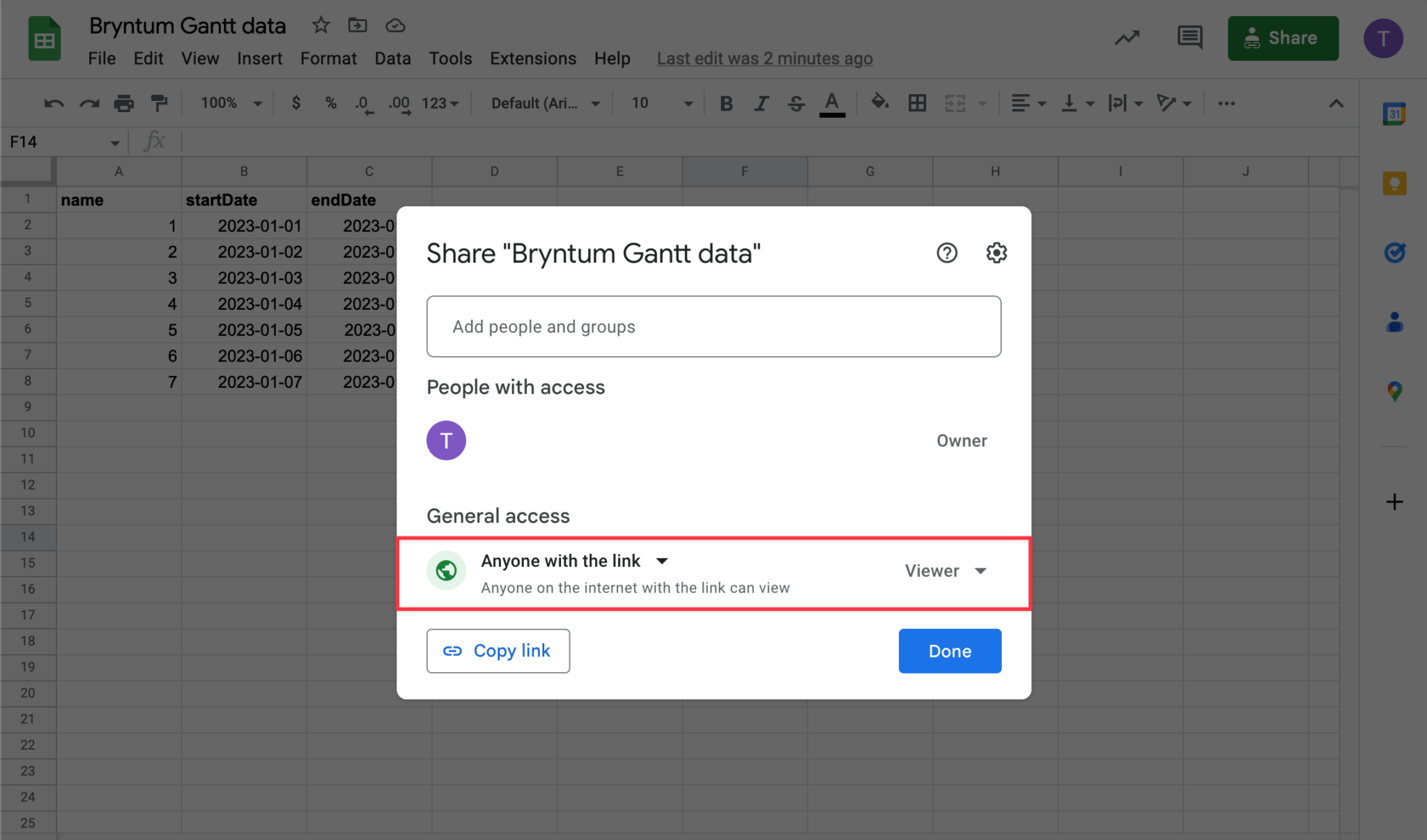Open the Edit menu
This screenshot has height=840, width=1427.
click(x=148, y=59)
